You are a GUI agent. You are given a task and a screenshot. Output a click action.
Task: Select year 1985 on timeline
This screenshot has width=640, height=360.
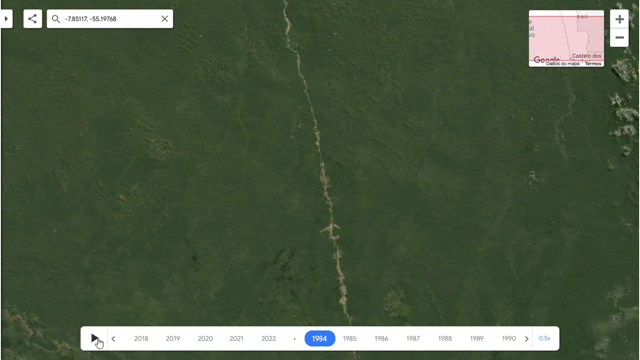[x=350, y=338]
